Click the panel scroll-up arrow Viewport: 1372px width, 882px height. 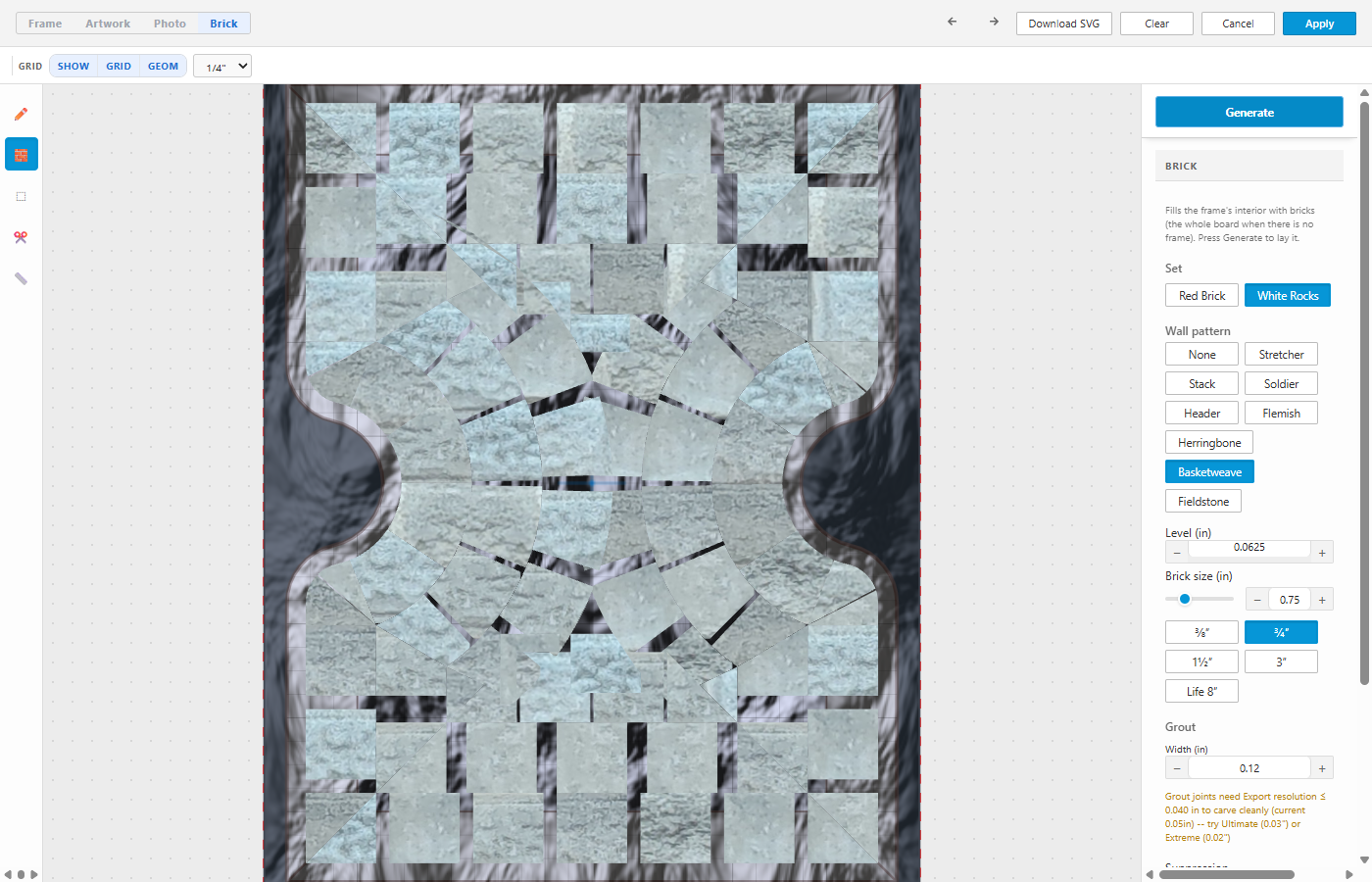[x=1364, y=93]
